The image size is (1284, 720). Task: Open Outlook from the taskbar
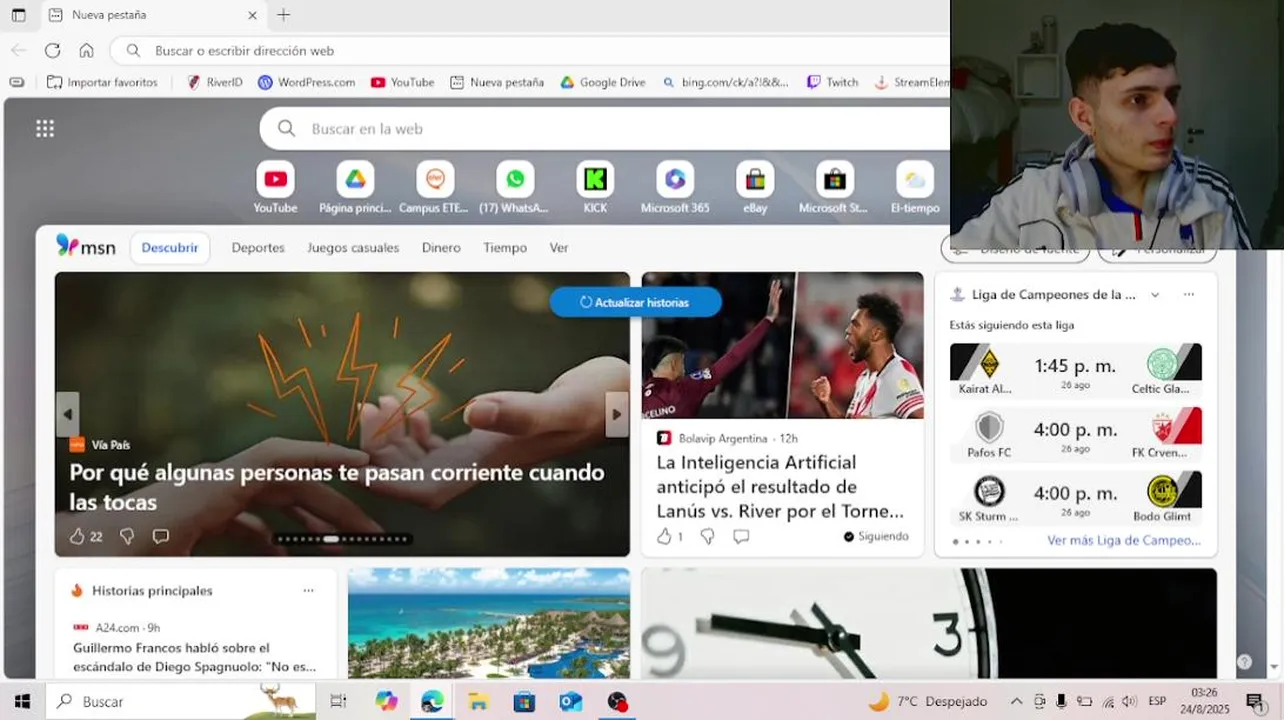[571, 701]
